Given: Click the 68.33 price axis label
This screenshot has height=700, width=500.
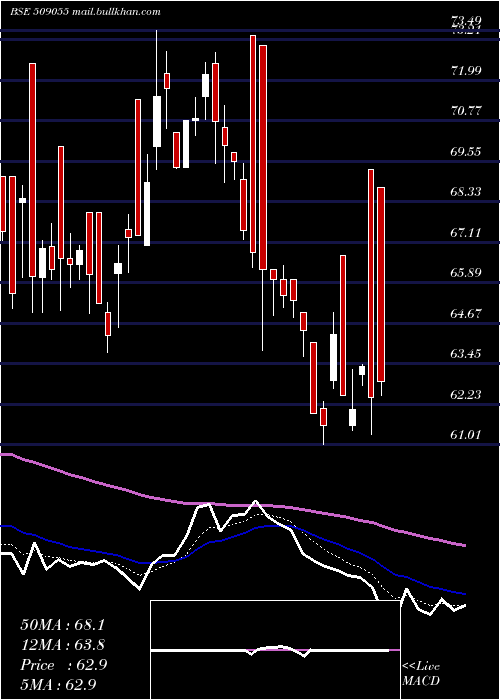Looking at the screenshot, I should tap(466, 192).
